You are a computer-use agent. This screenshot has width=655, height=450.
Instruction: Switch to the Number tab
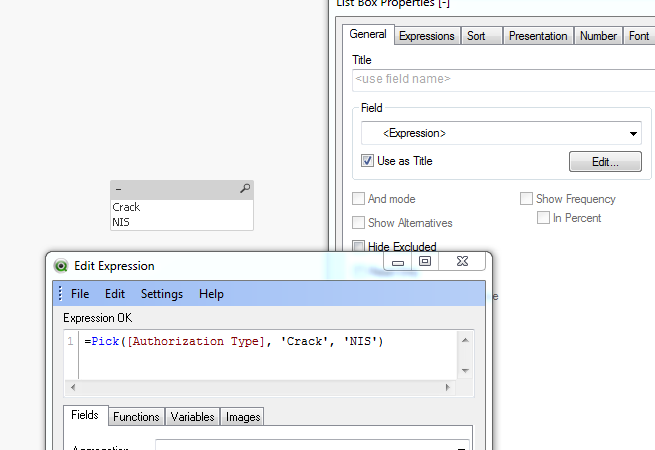coord(598,36)
